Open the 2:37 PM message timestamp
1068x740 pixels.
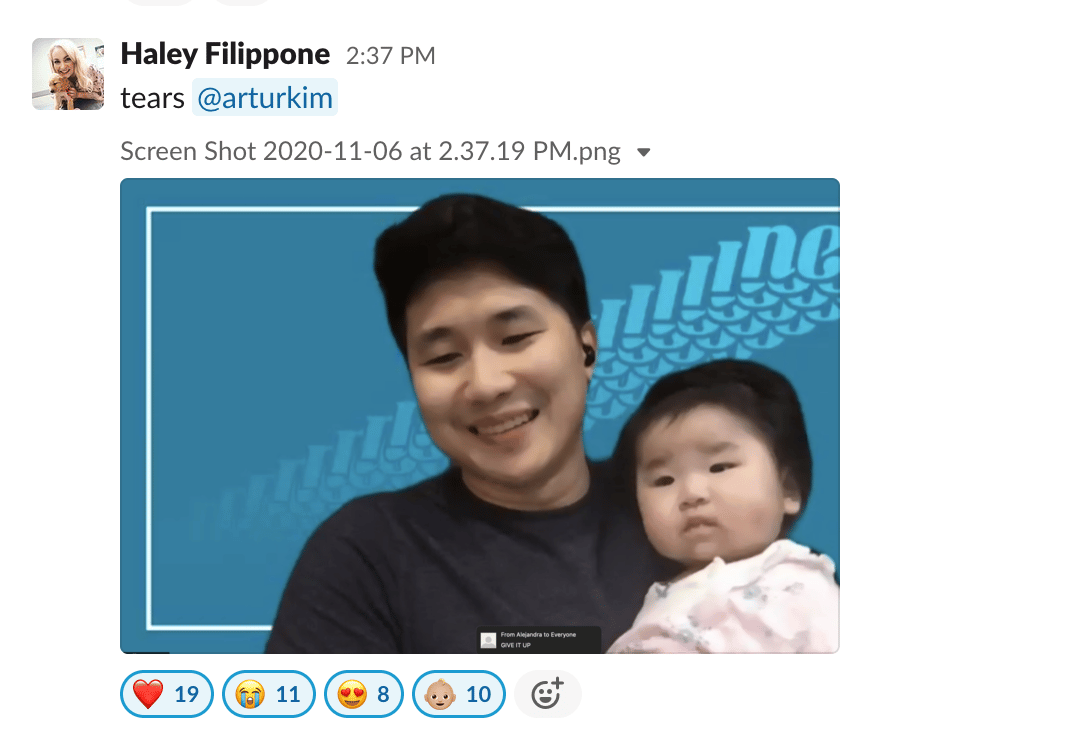click(390, 56)
